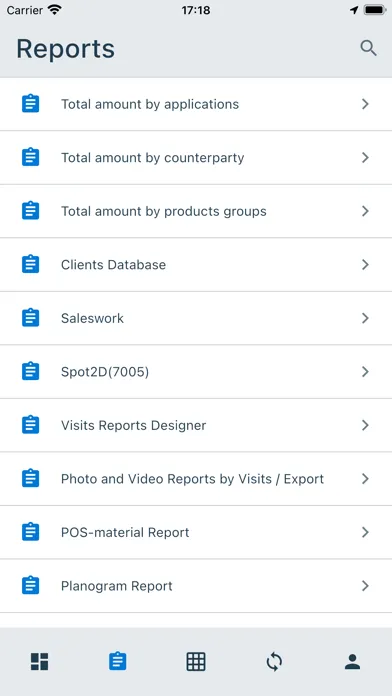Click clipboard icon beside Planogram Report

tap(31, 585)
